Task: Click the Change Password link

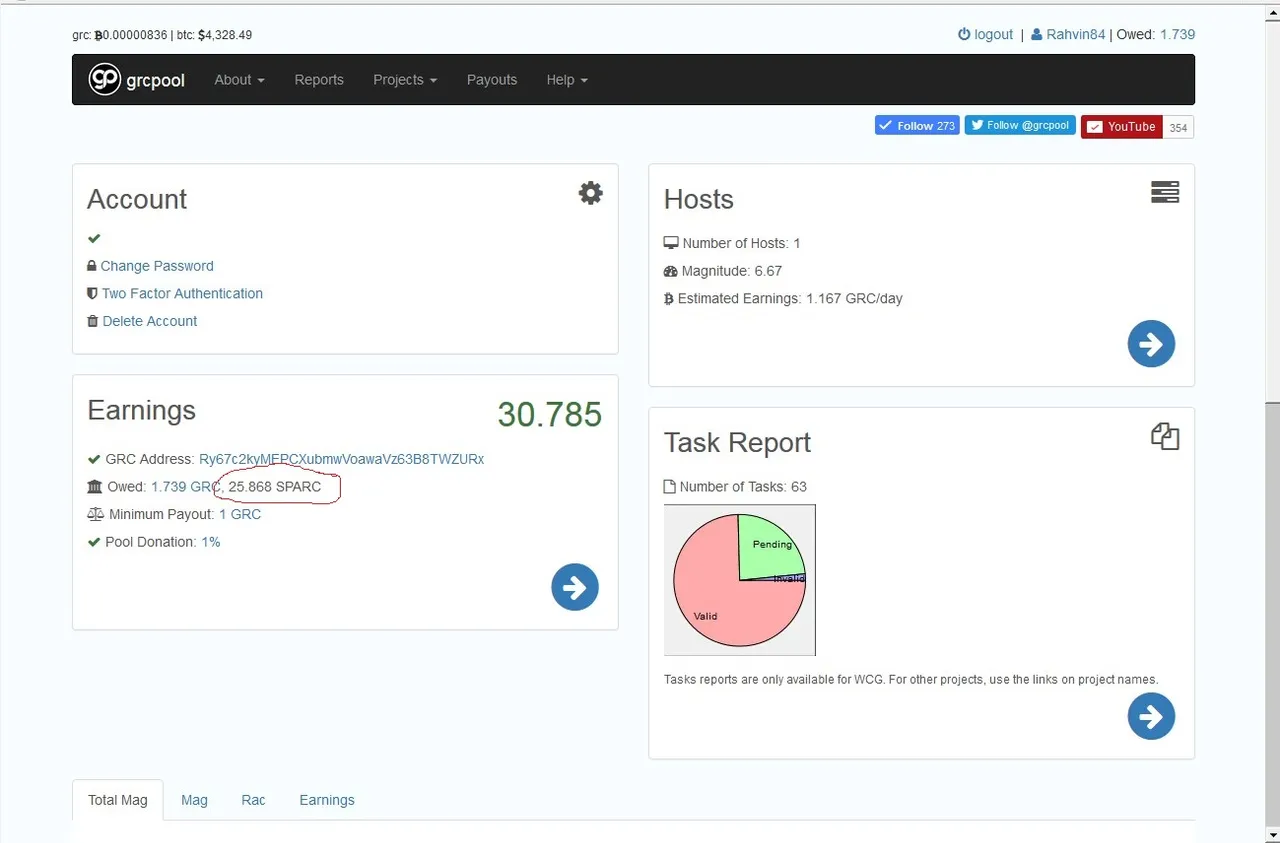Action: pyautogui.click(x=157, y=266)
